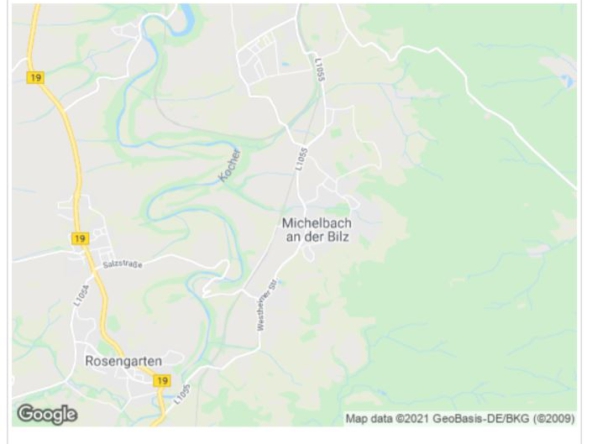
Task: Click the Kocher river label
Action: click(x=230, y=165)
